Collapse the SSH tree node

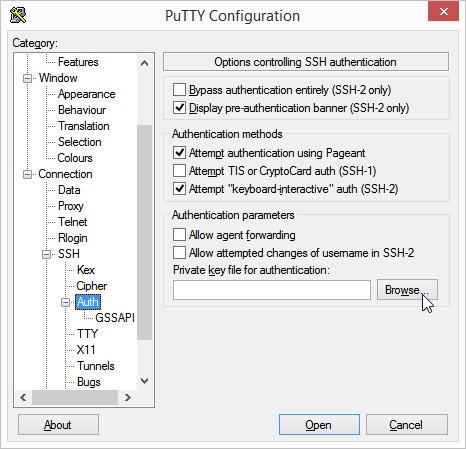pyautogui.click(x=47, y=254)
